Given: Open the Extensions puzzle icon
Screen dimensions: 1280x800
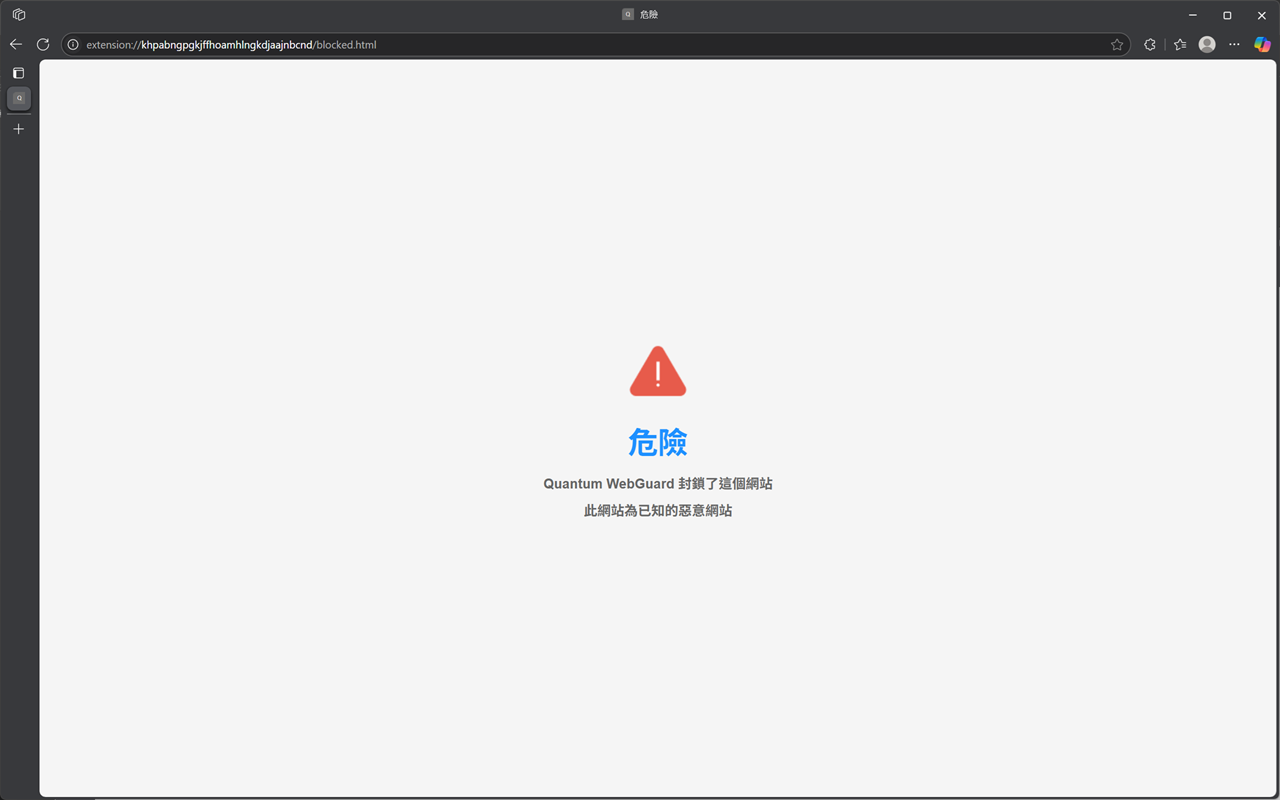Looking at the screenshot, I should click(1150, 44).
